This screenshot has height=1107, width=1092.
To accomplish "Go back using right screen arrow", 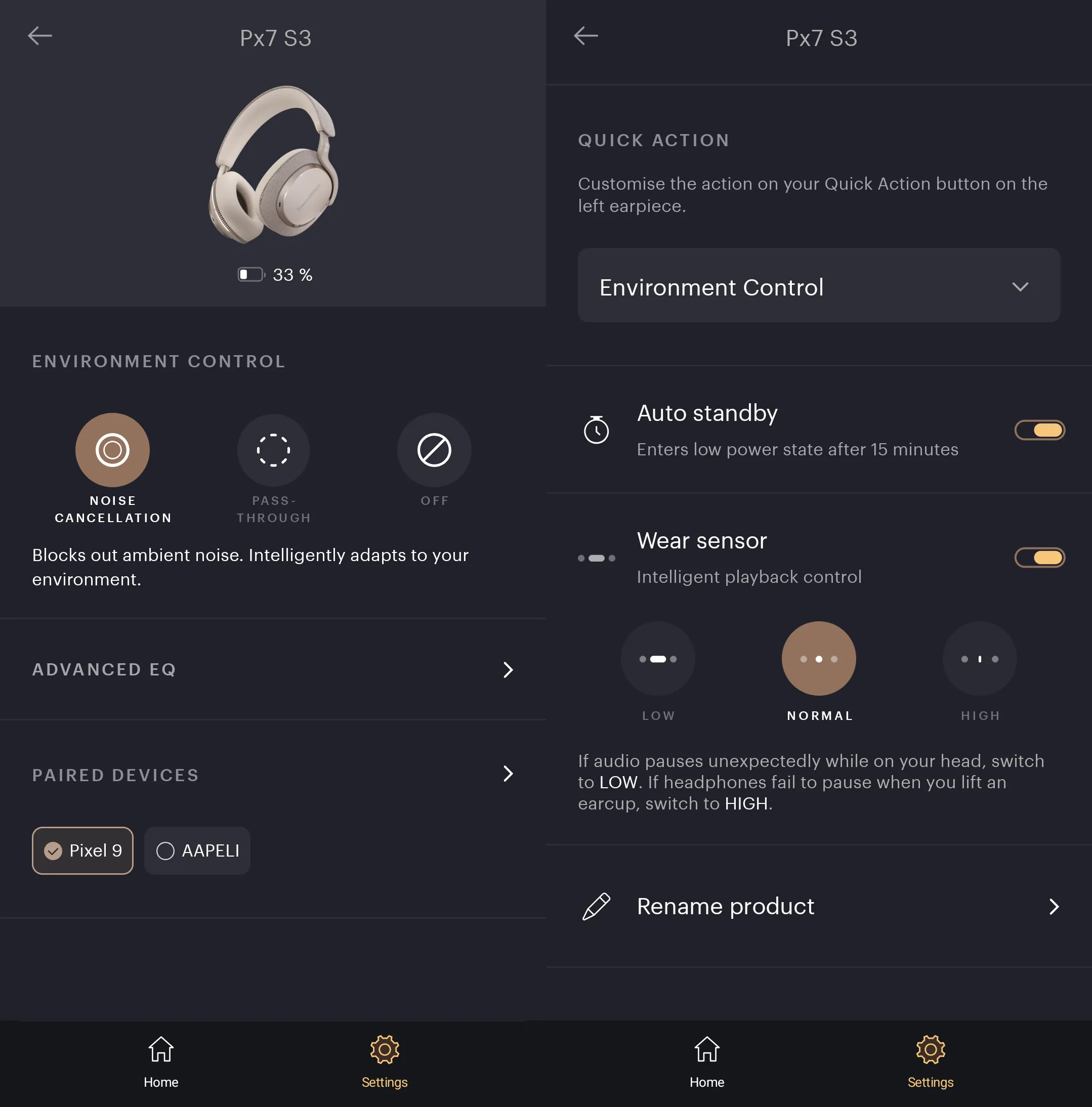I will pyautogui.click(x=586, y=35).
